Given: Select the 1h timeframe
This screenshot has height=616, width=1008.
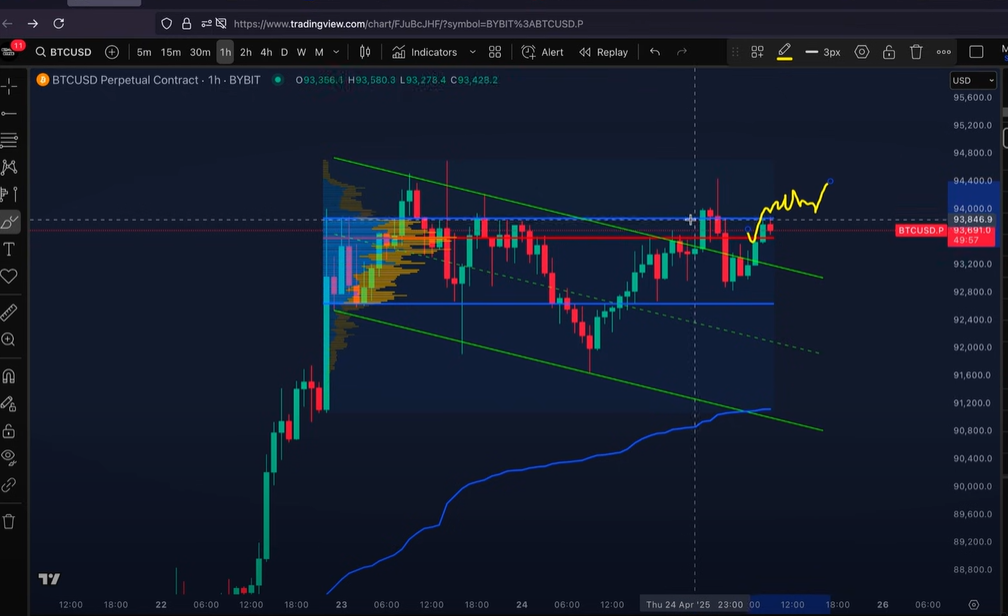Looking at the screenshot, I should (225, 52).
